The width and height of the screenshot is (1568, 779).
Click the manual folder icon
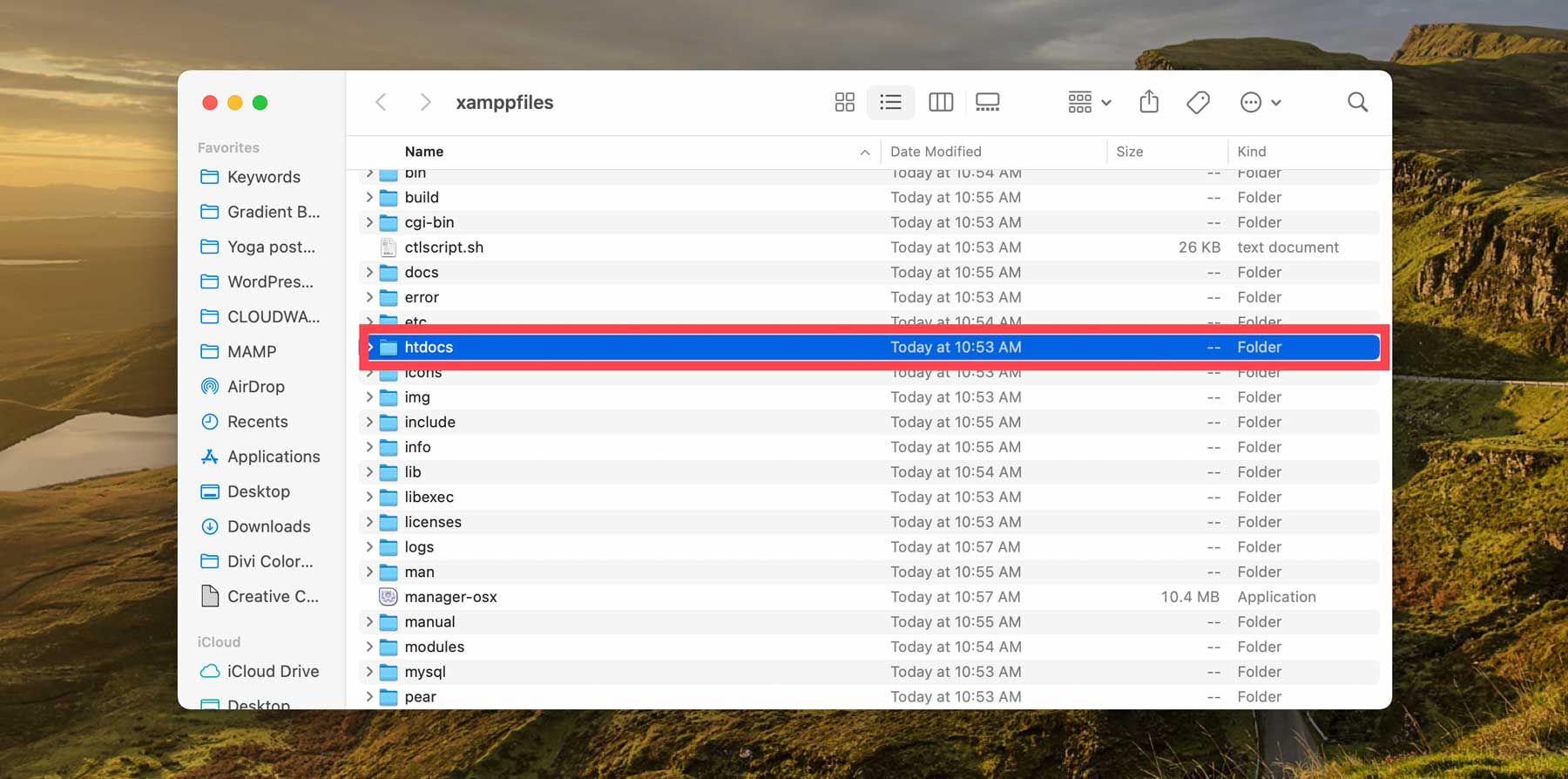pyautogui.click(x=389, y=622)
